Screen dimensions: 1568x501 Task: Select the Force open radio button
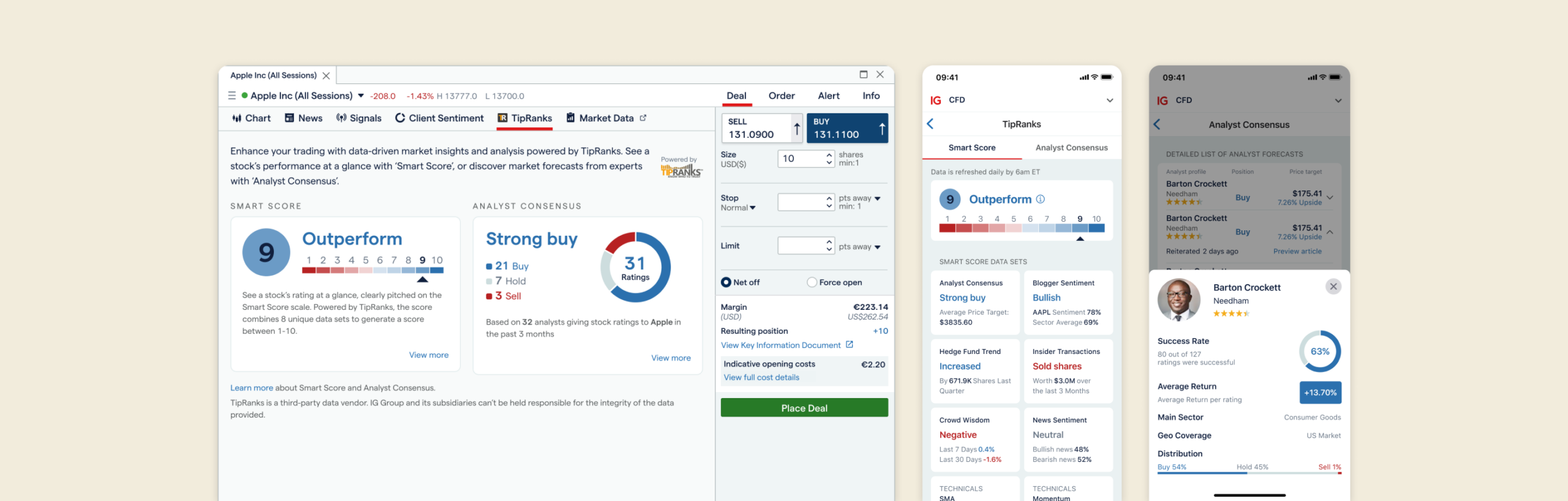[812, 282]
